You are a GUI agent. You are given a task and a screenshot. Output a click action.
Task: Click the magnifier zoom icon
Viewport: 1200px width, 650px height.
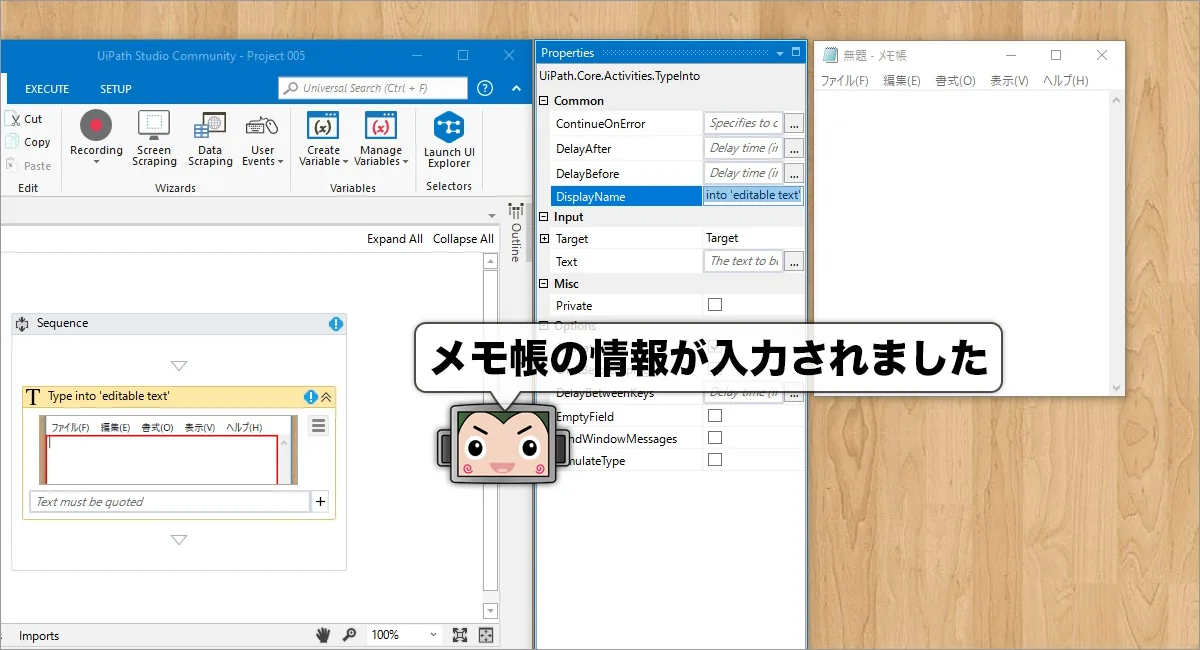click(x=350, y=635)
